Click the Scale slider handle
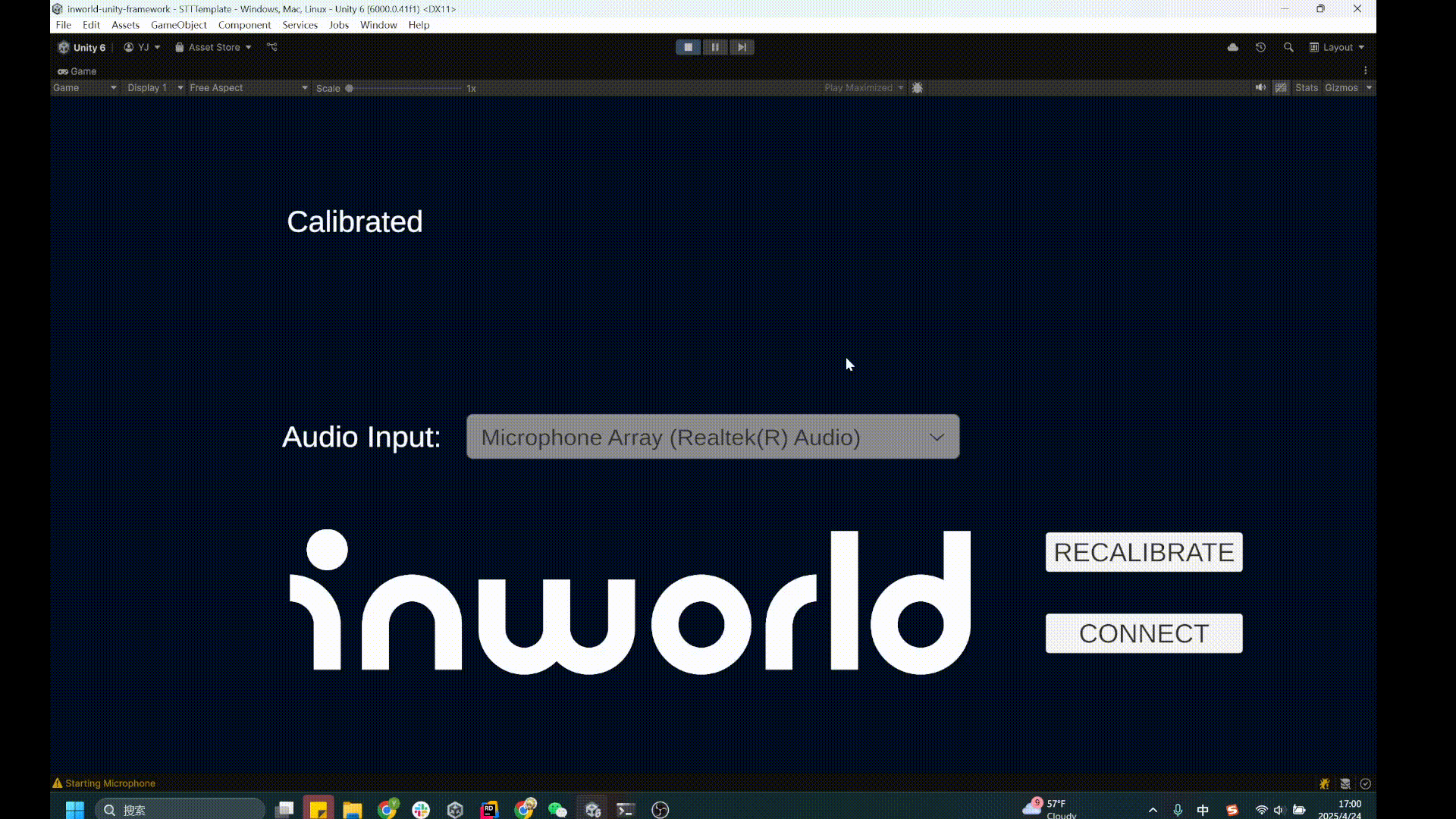 [x=350, y=88]
